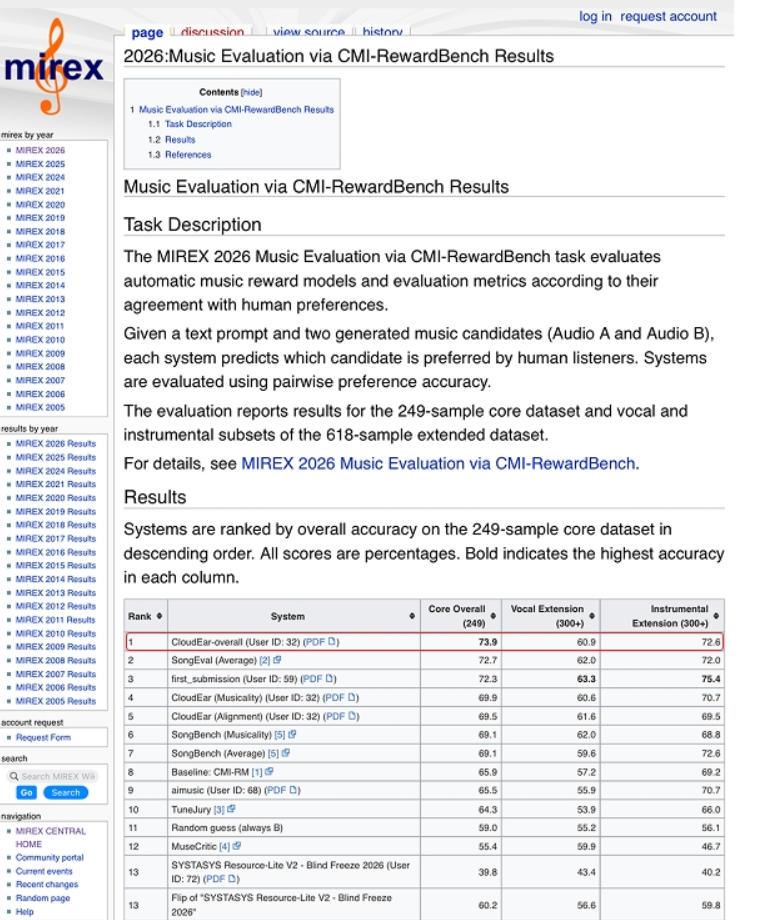The image size is (784, 920).
Task: Open MIREX 2013 Results link
Action: pyautogui.click(x=56, y=593)
